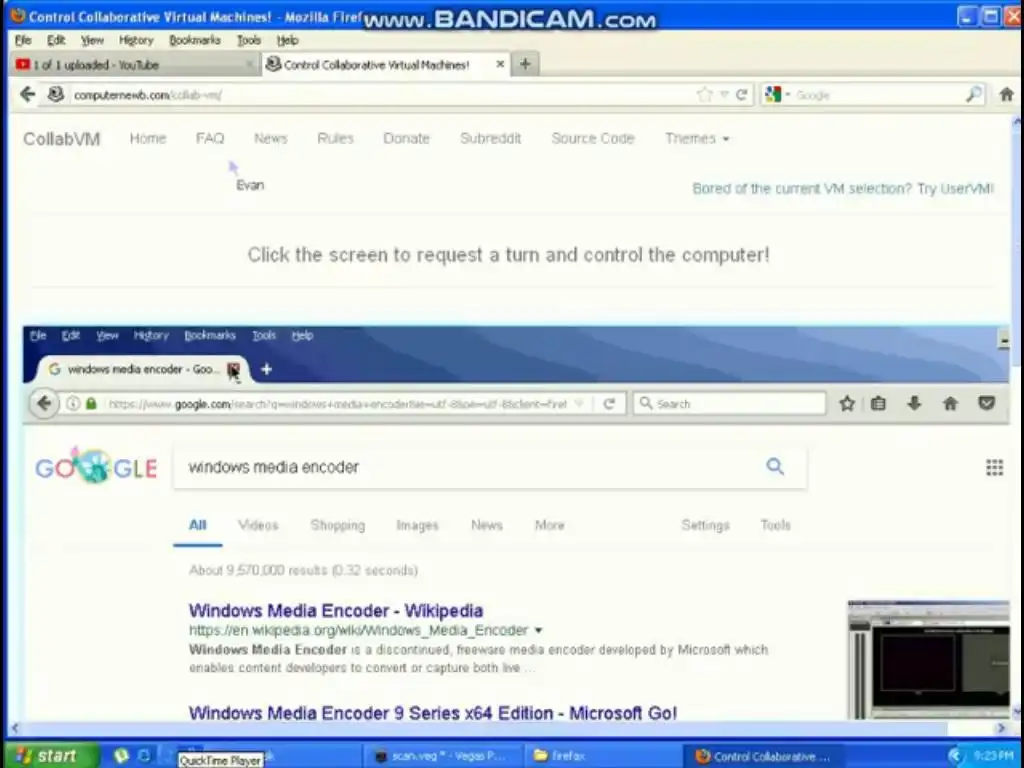
Task: Open the More results dropdown
Action: click(550, 525)
